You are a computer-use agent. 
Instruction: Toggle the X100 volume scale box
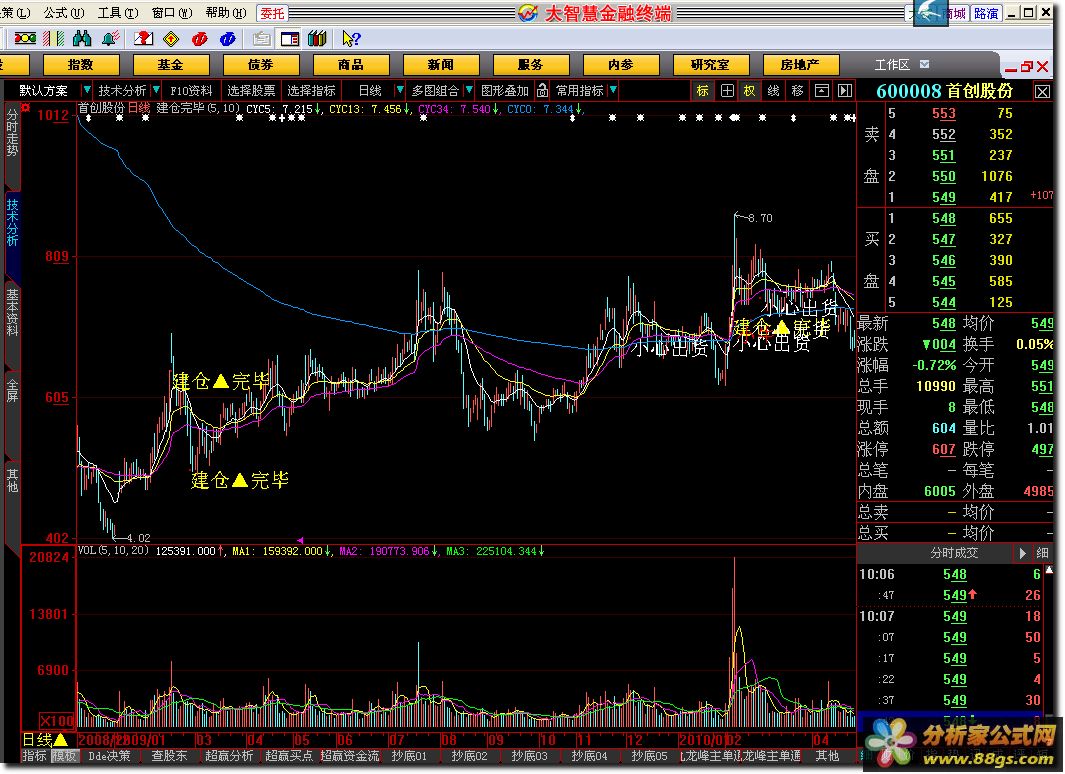56,720
